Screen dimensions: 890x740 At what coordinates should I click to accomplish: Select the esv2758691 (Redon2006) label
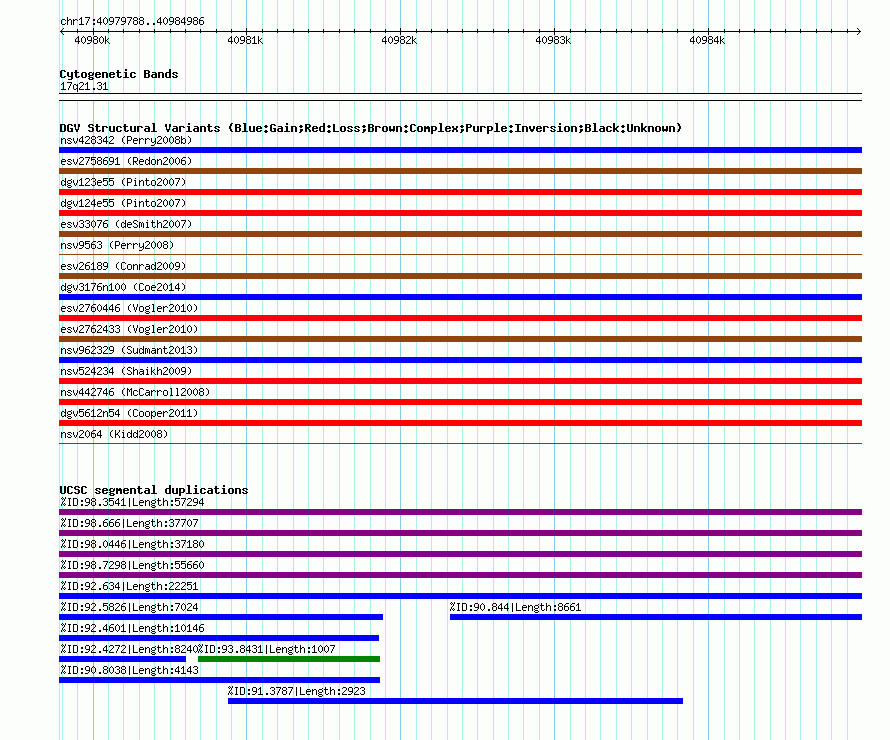tap(126, 161)
